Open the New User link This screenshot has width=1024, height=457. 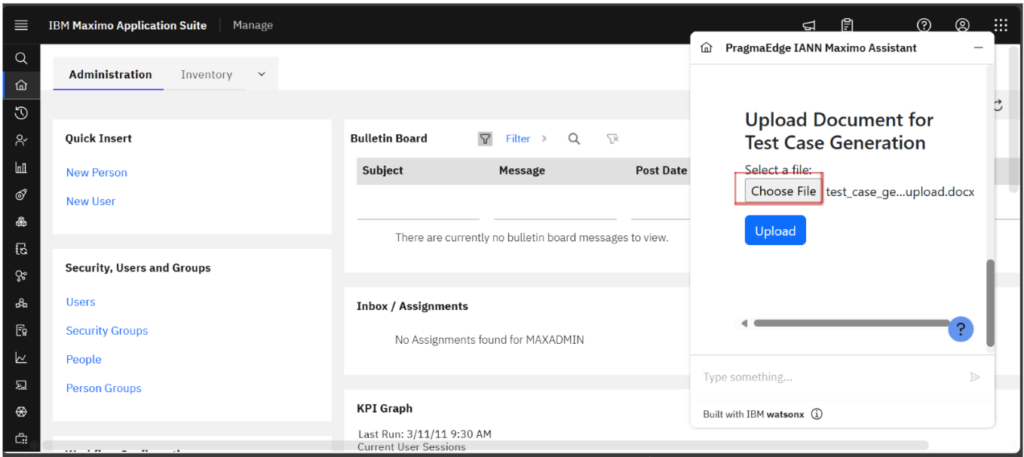(91, 201)
